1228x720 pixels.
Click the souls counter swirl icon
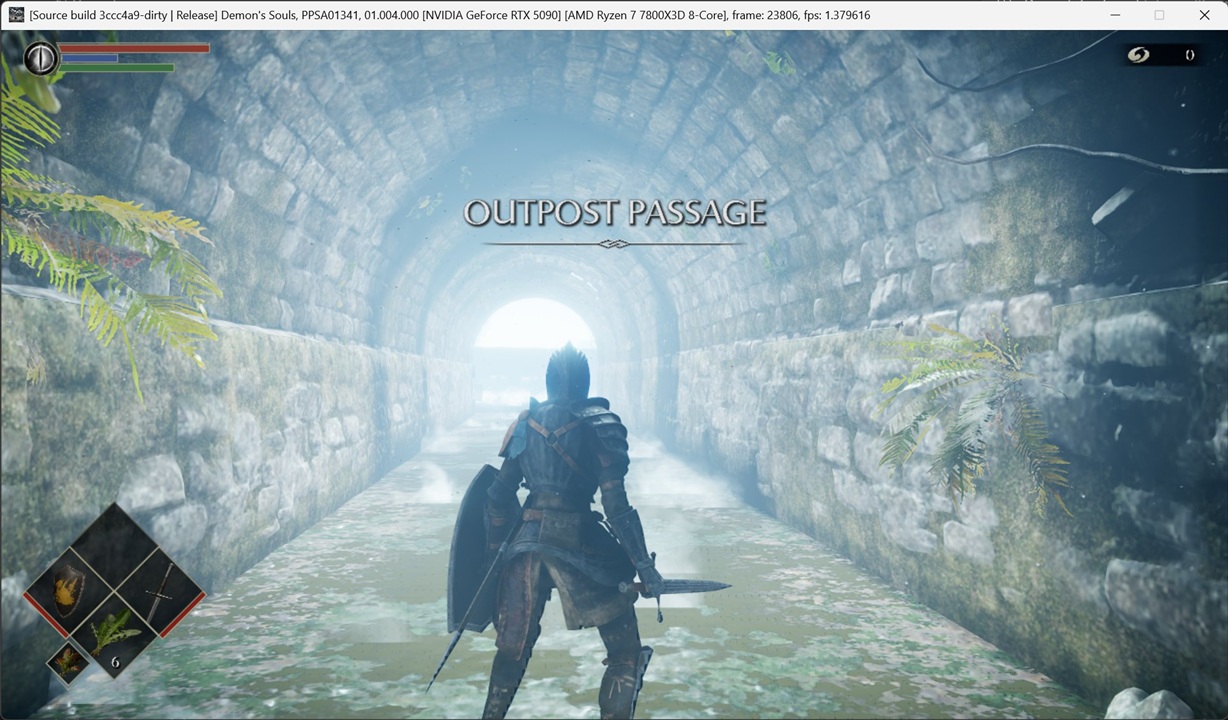tap(1138, 55)
